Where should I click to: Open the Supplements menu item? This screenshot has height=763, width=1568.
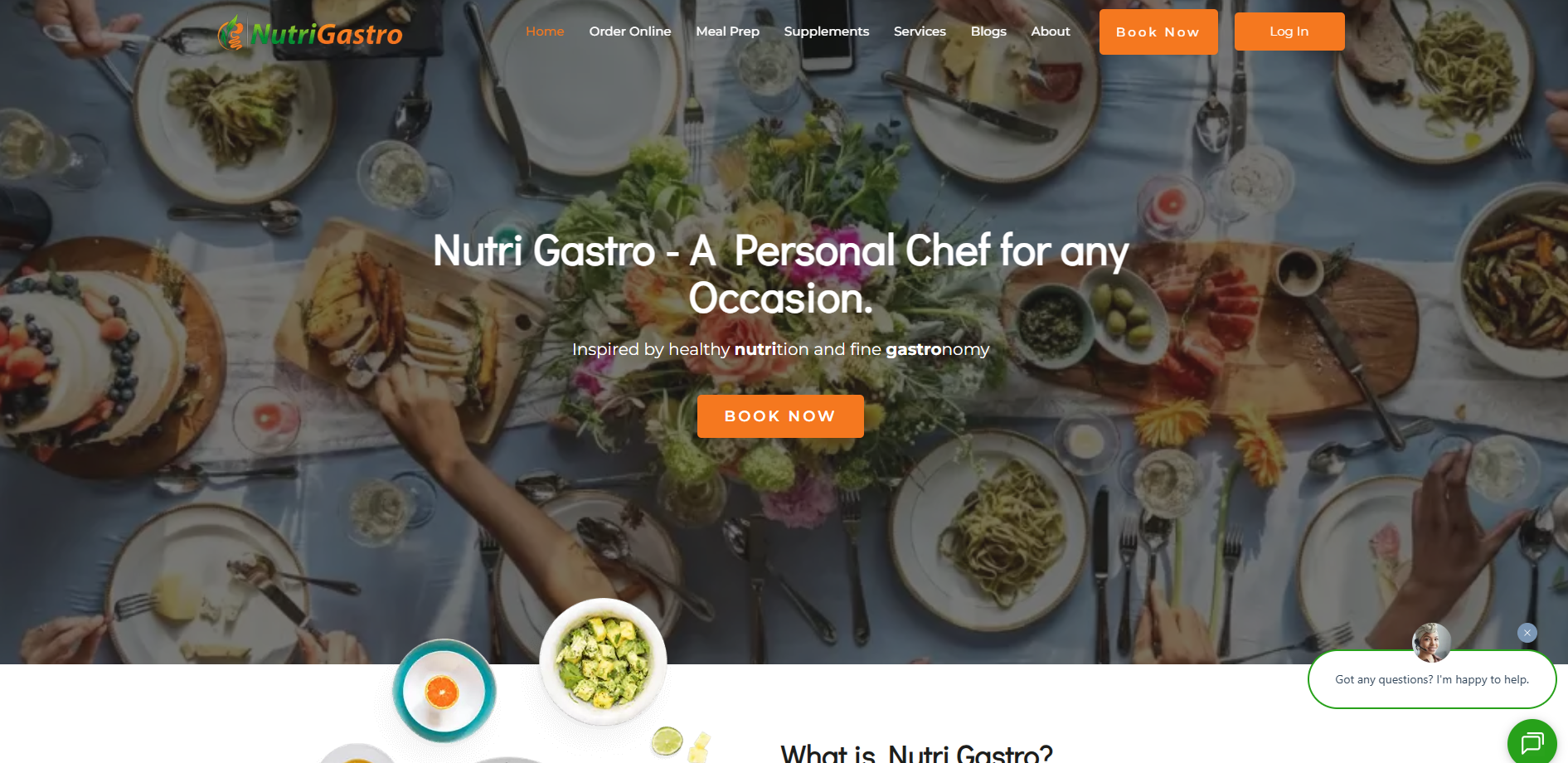click(827, 32)
